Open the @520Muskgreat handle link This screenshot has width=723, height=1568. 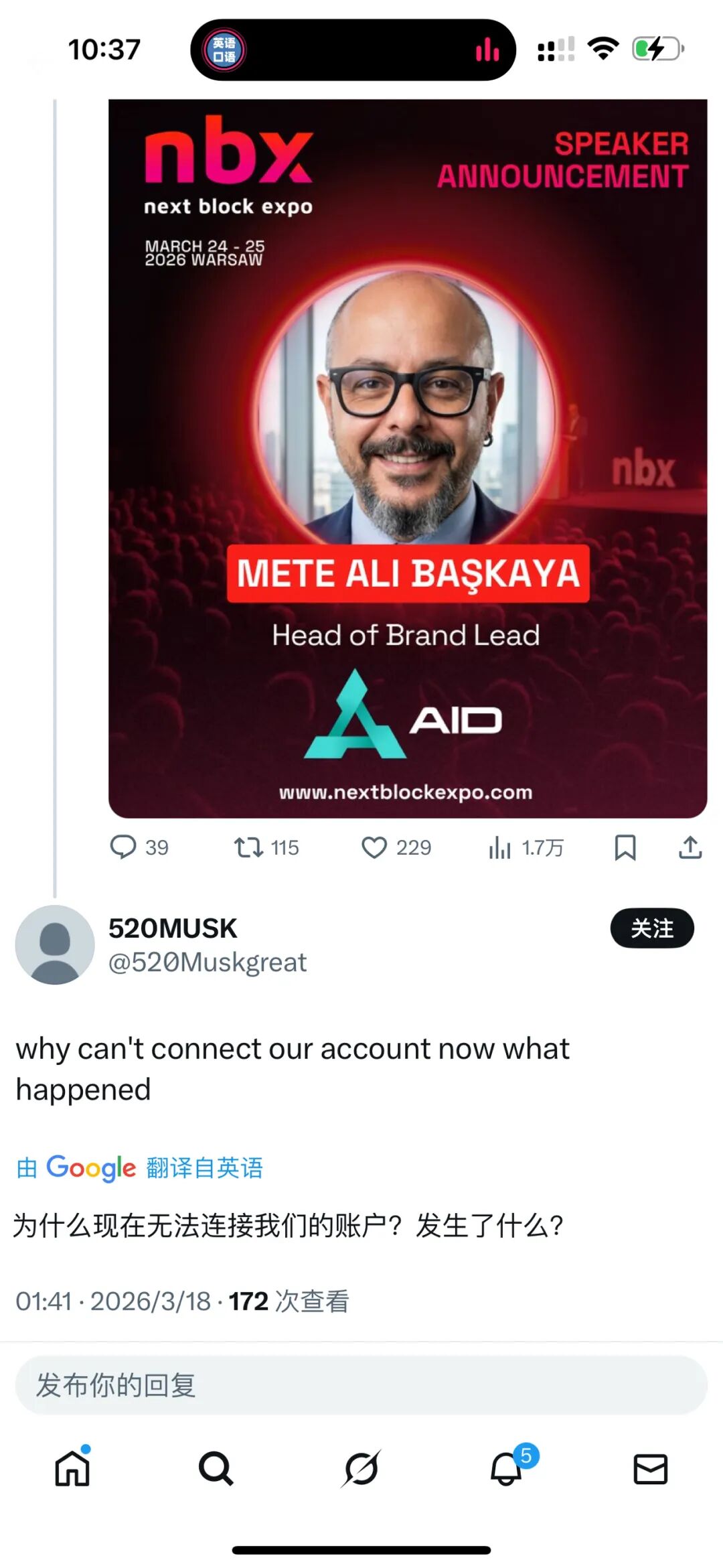(x=208, y=963)
